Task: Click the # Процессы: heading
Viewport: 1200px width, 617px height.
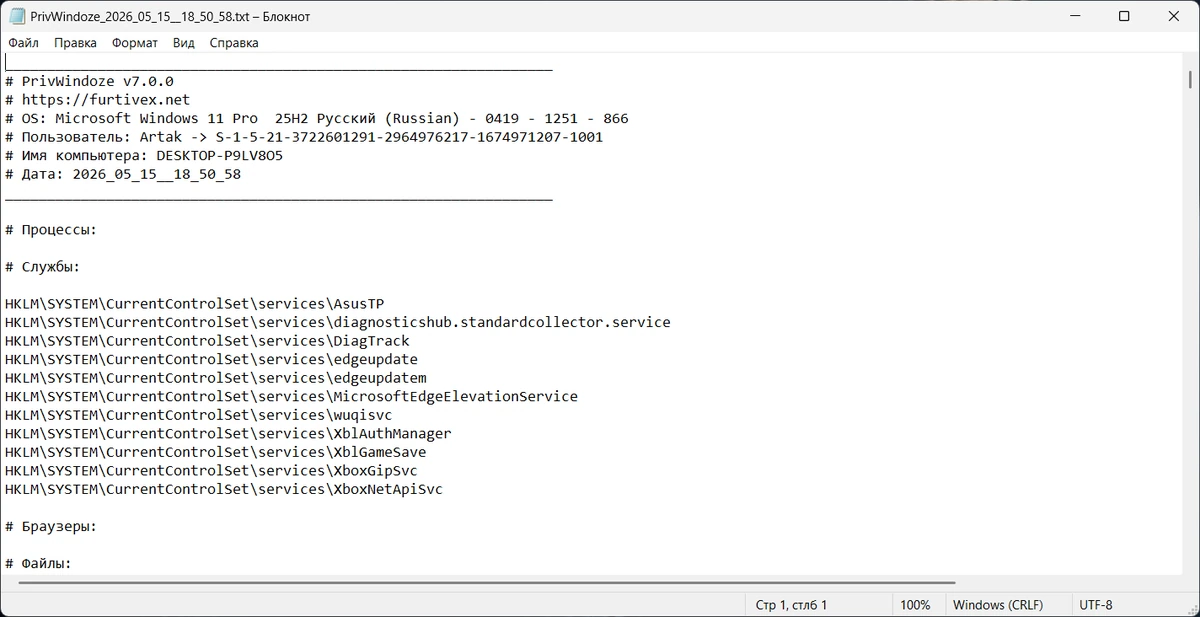Action: pyautogui.click(x=51, y=230)
